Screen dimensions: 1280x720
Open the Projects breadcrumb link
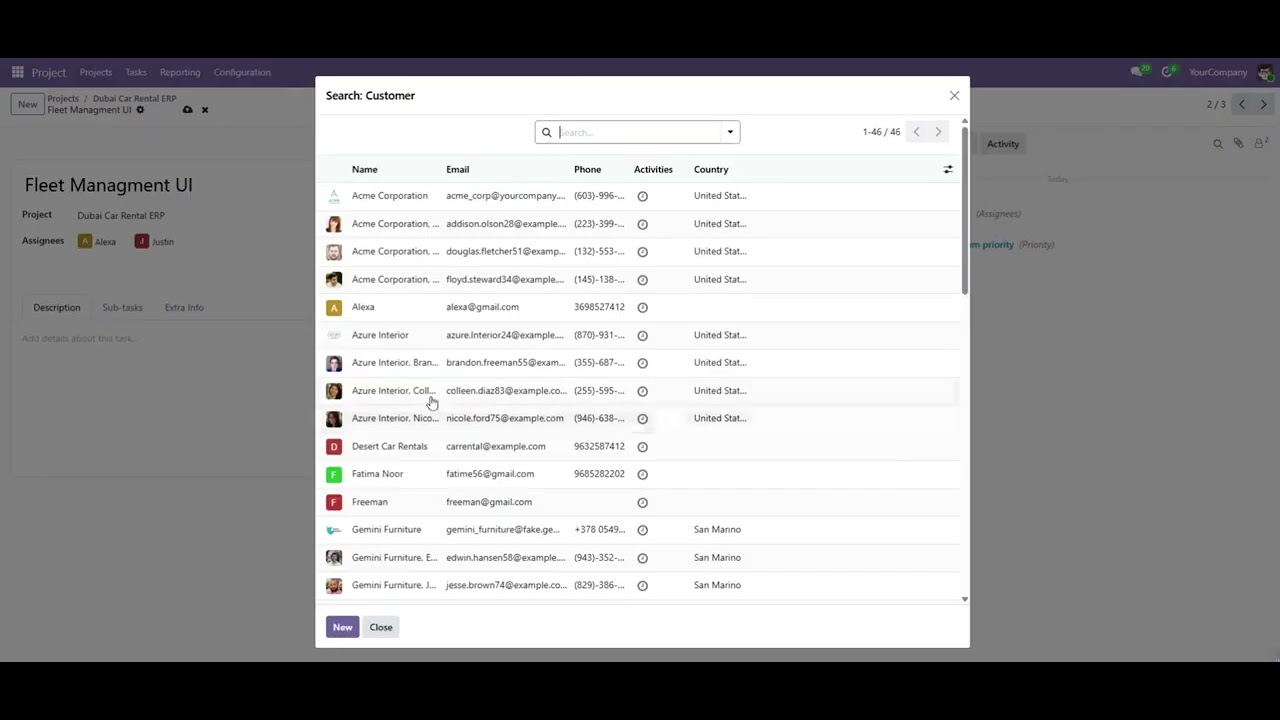[x=63, y=99]
